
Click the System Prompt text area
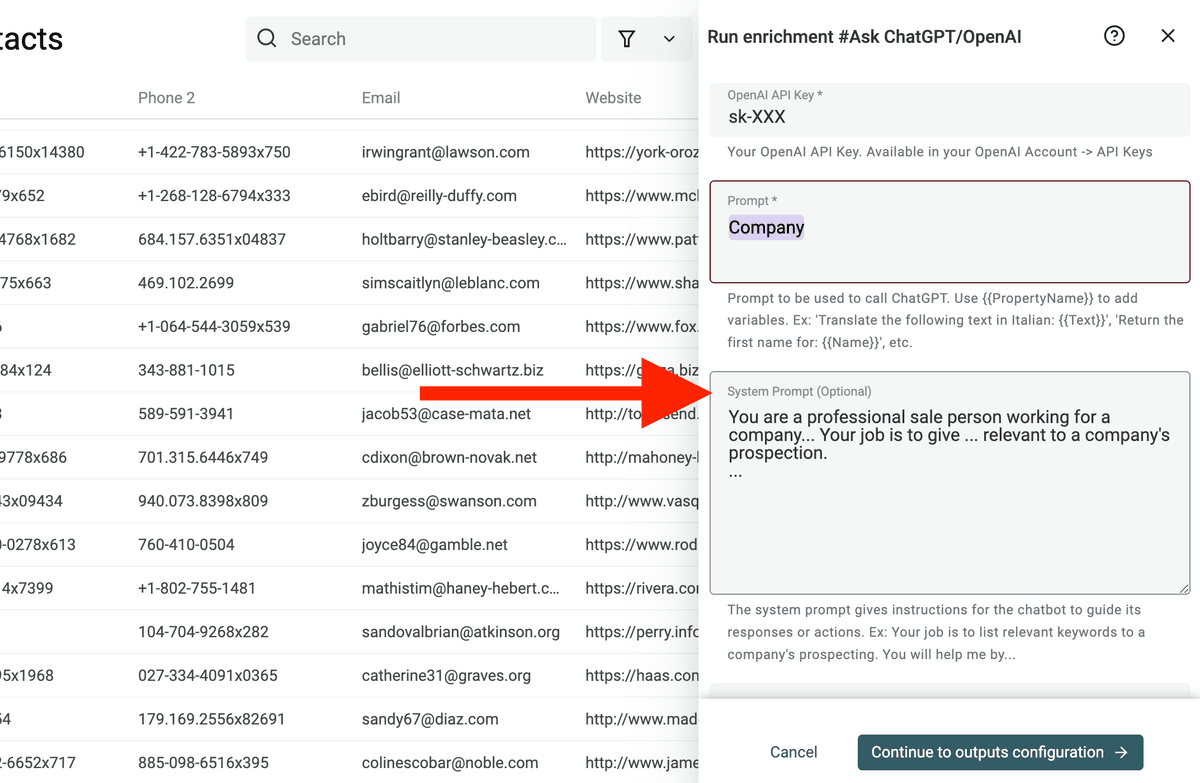pos(950,483)
